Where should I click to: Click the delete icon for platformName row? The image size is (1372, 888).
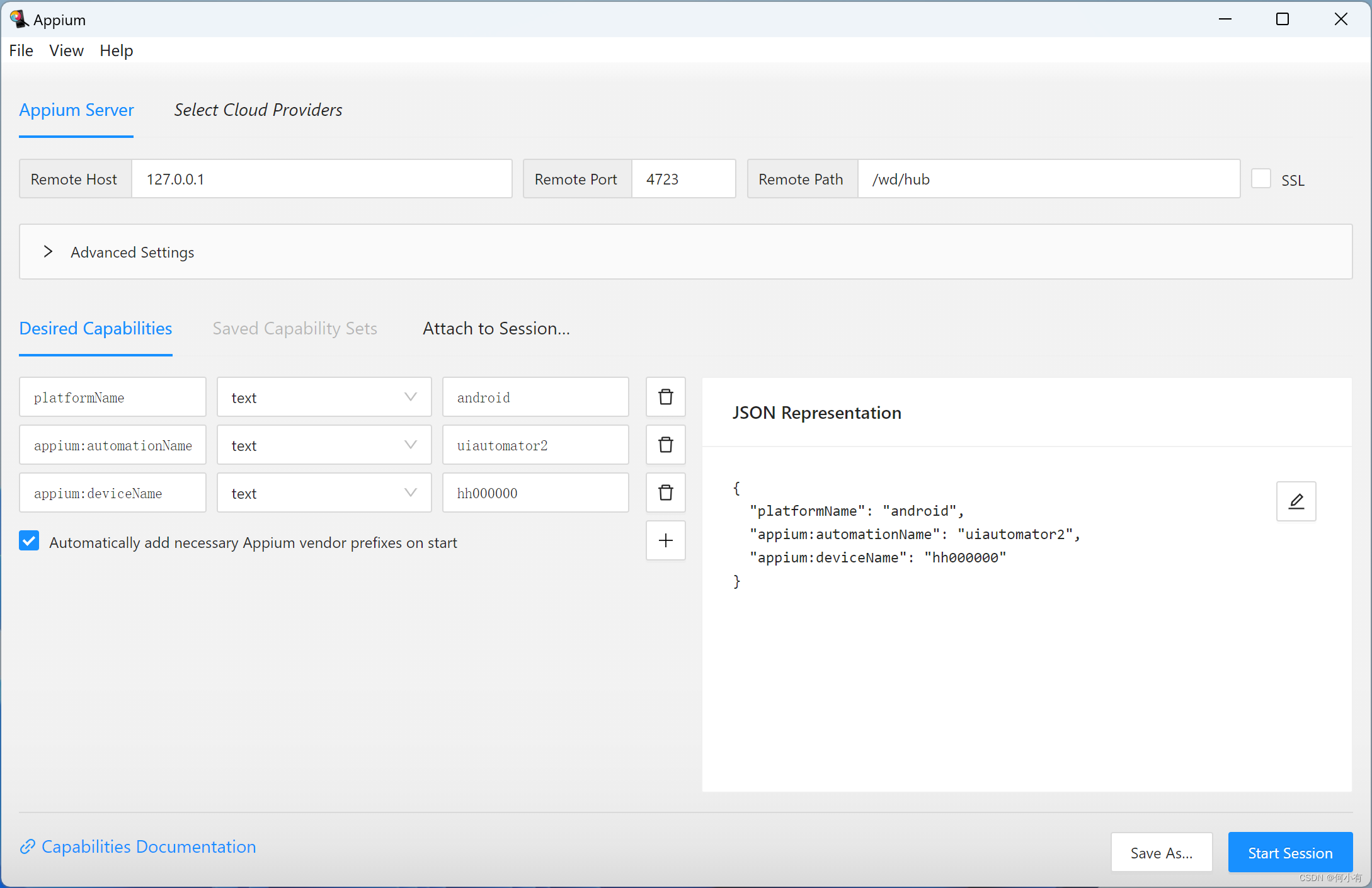pyautogui.click(x=665, y=397)
